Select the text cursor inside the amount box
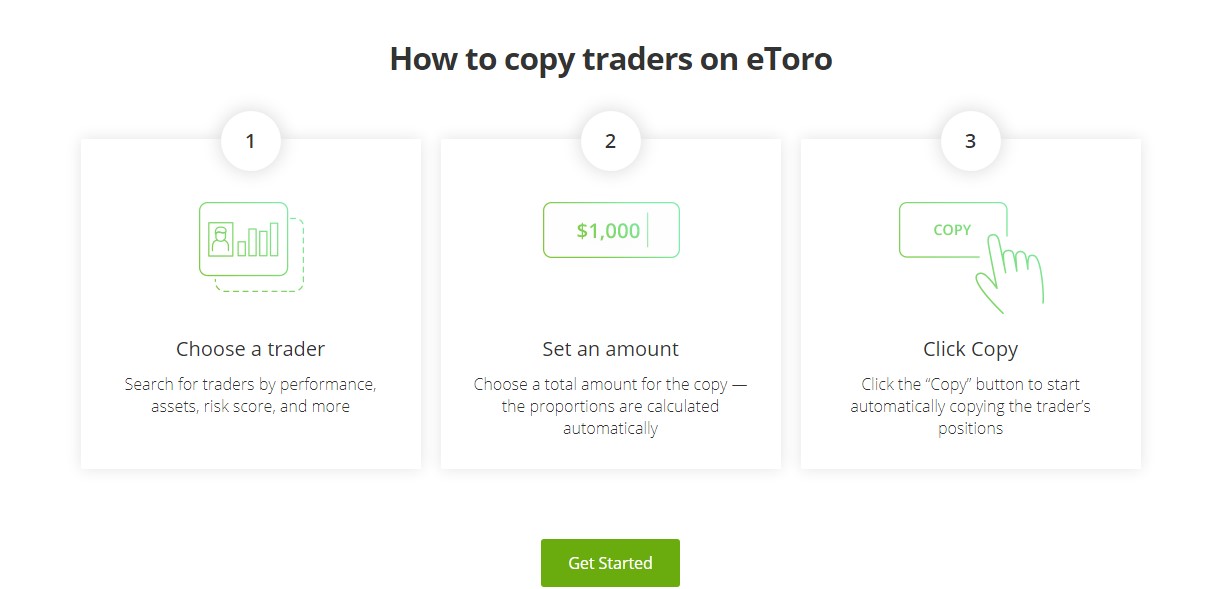1209x589 pixels. pyautogui.click(x=648, y=229)
